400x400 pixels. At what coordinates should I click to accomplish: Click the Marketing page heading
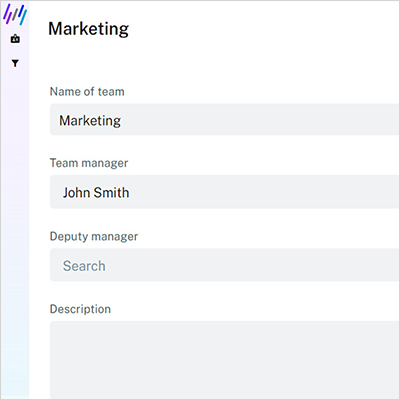pos(88,29)
